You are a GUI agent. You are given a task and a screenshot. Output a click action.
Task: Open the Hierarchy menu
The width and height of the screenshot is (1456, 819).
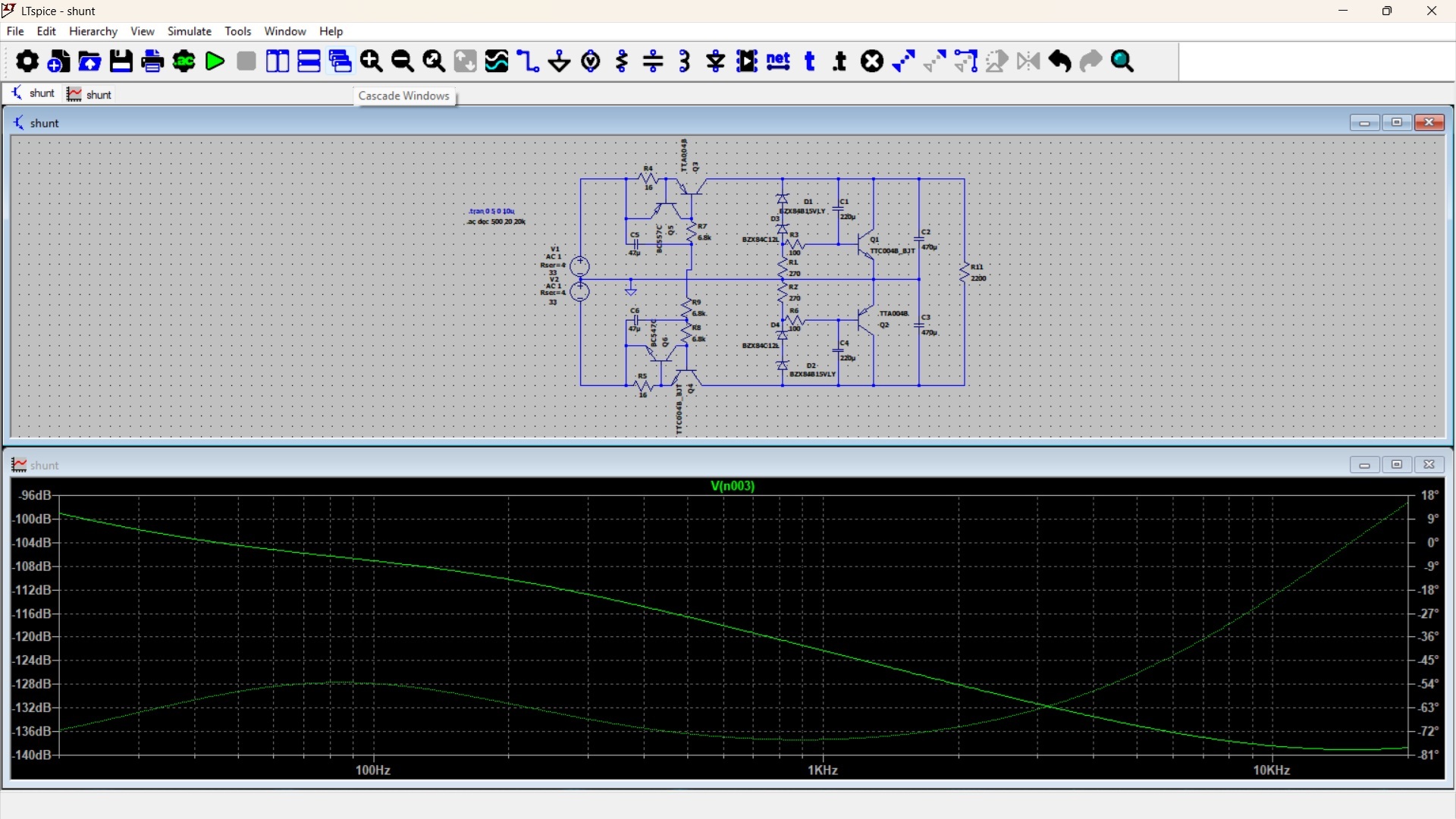tap(93, 31)
